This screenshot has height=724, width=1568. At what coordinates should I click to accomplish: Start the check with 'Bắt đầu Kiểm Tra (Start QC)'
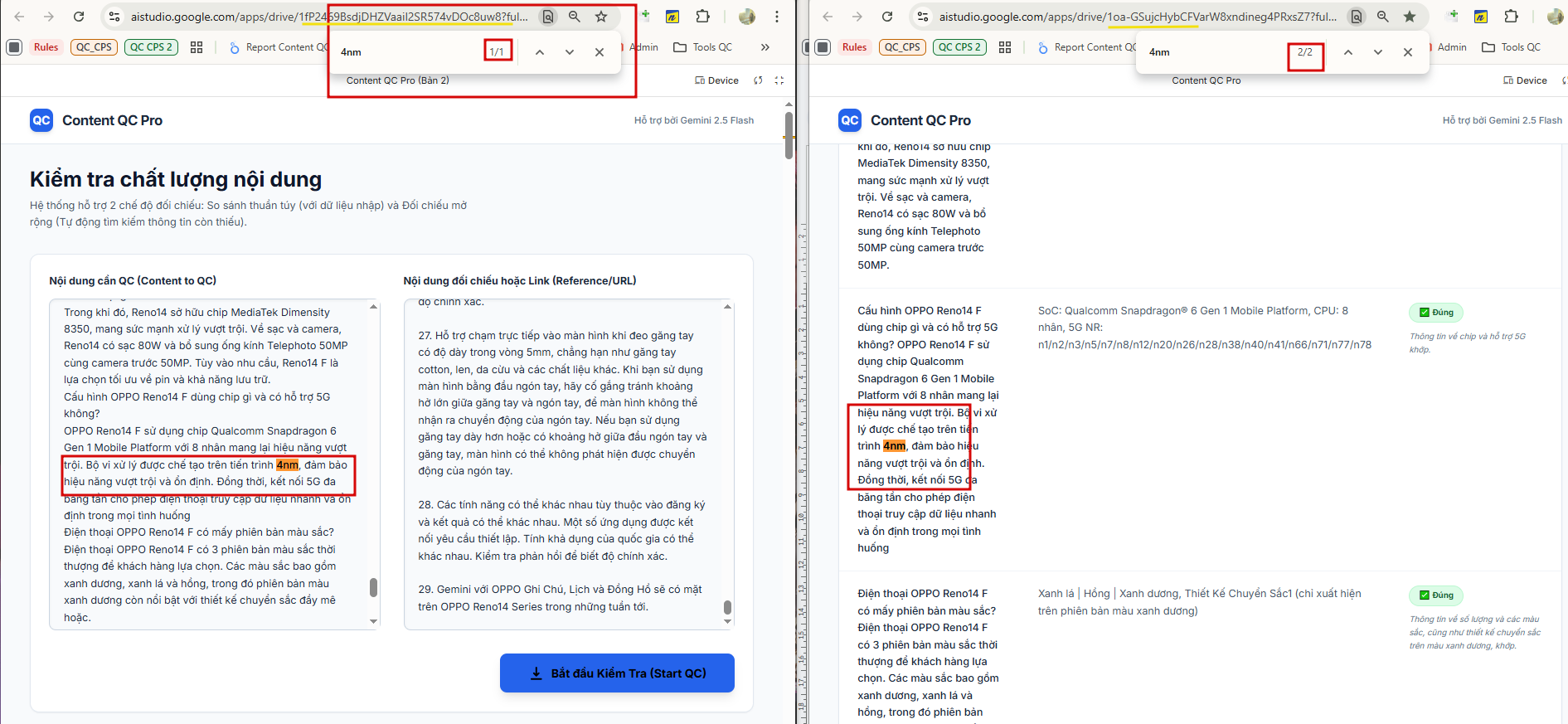(x=617, y=673)
